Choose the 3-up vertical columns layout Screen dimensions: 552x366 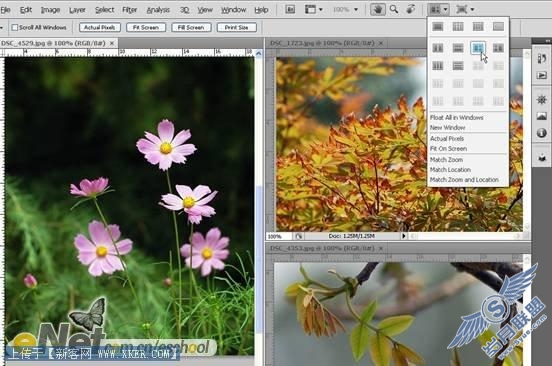438,65
